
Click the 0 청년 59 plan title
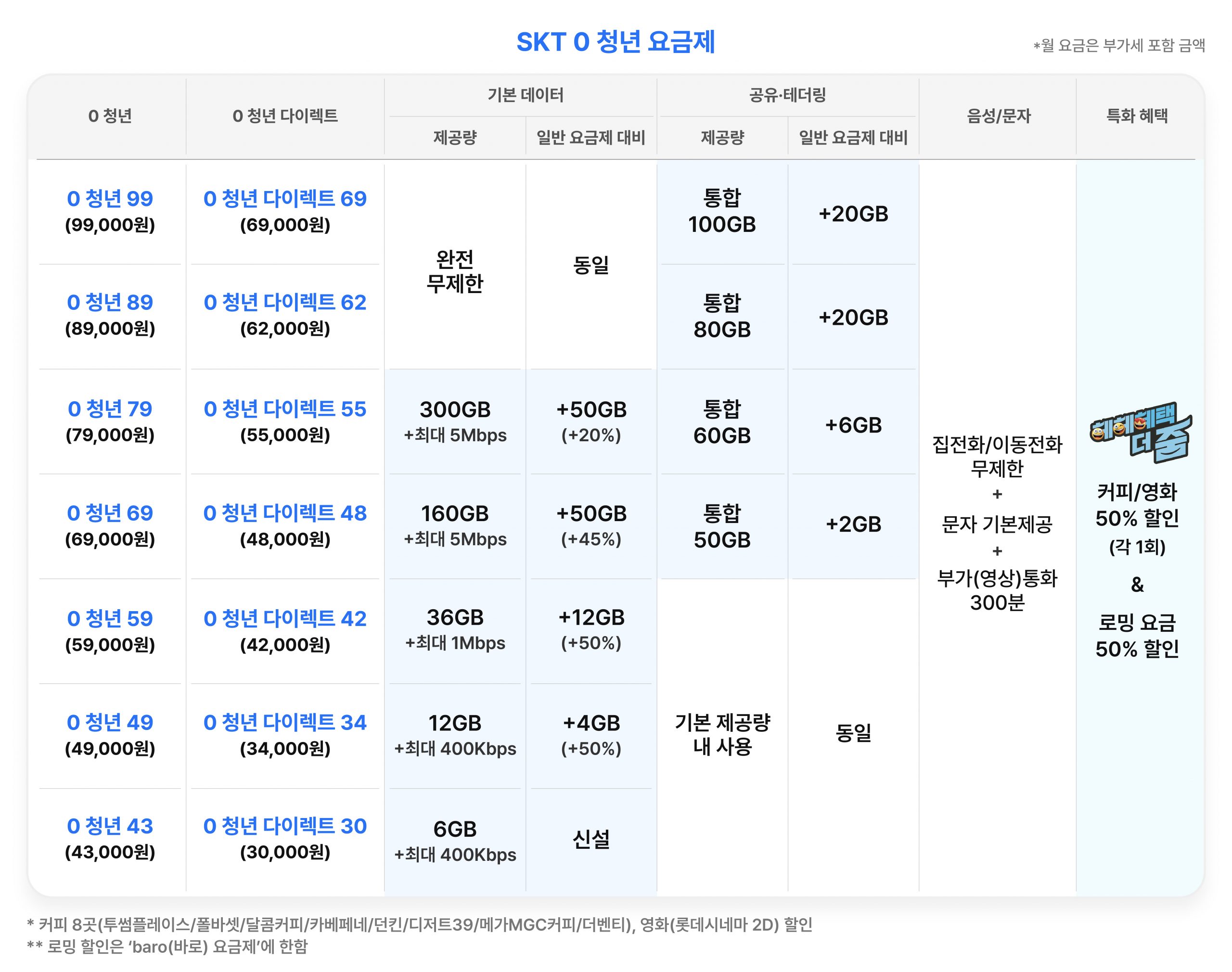(110, 618)
